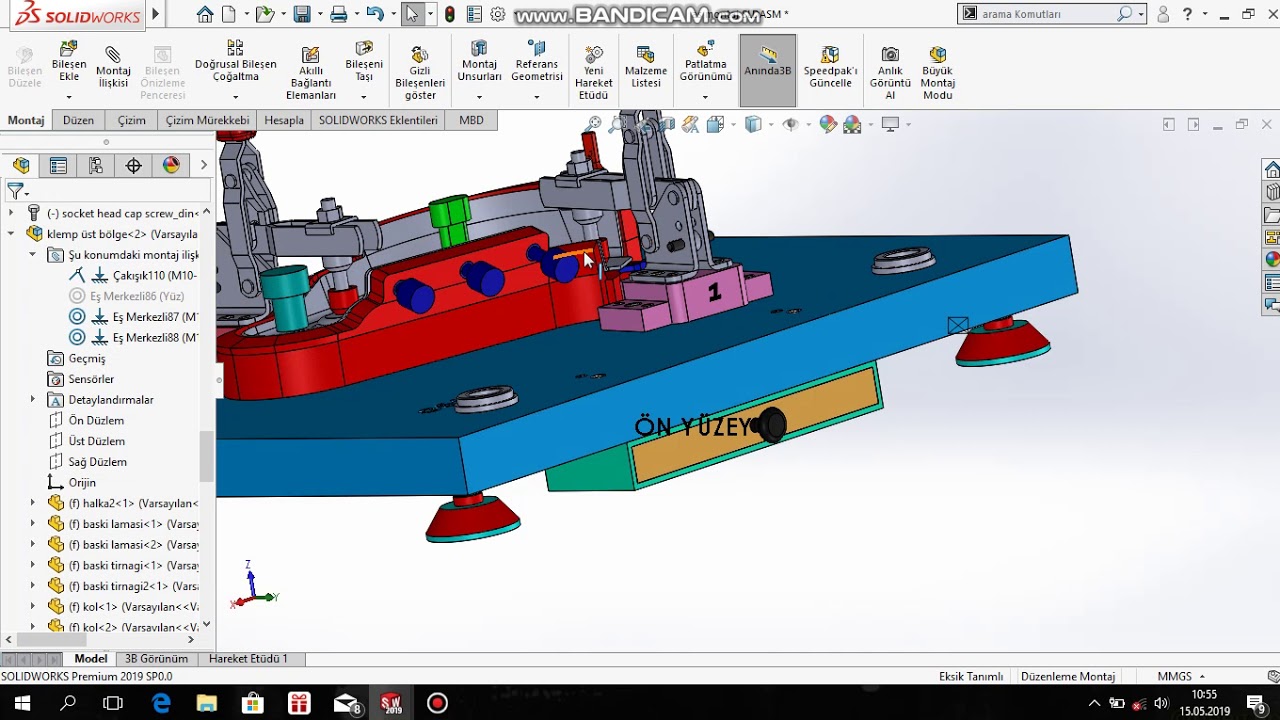The width and height of the screenshot is (1280, 720).
Task: Open Microsoft Edge from the taskbar
Action: (x=161, y=703)
